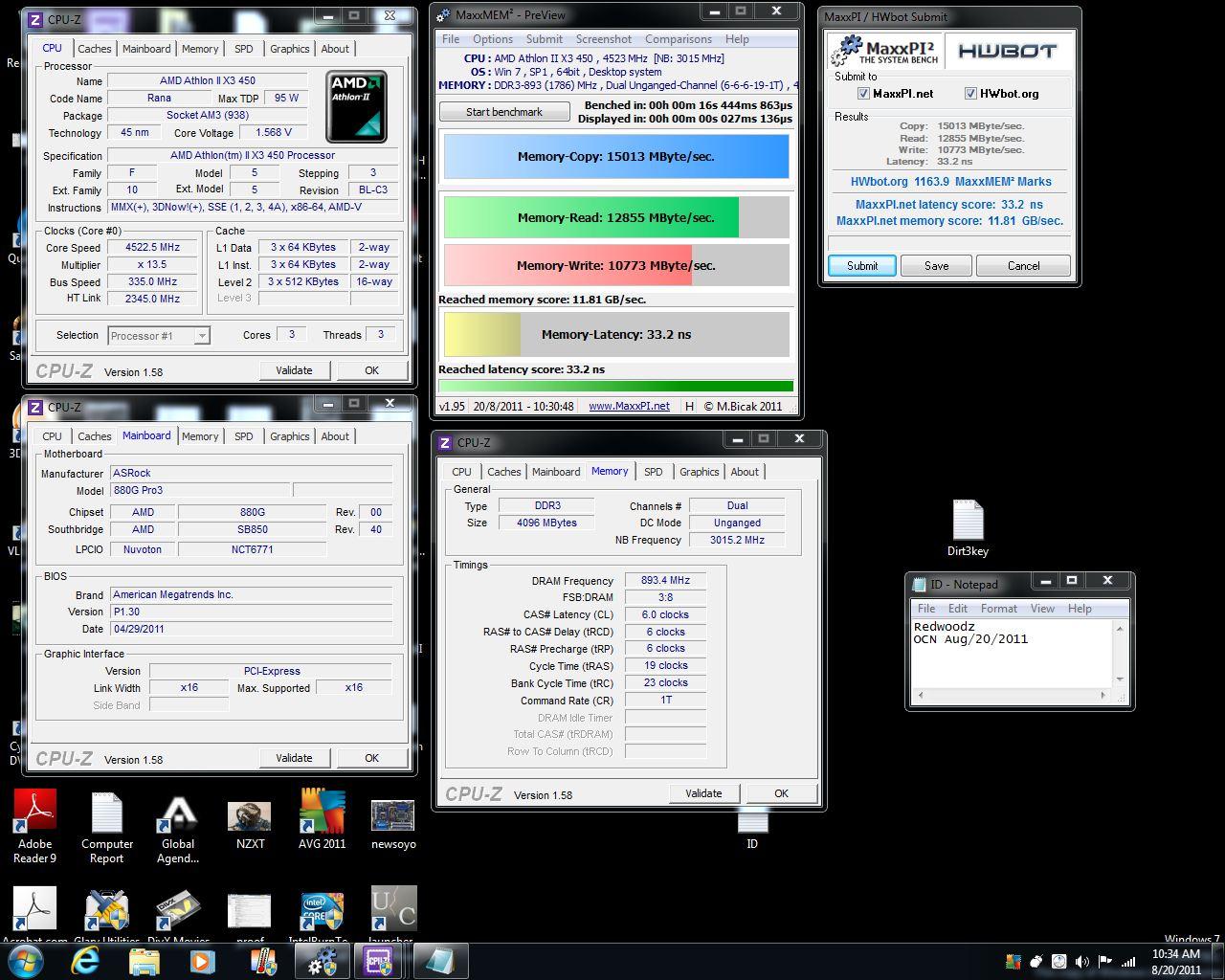Viewport: 1225px width, 980px height.
Task: Open the Screenshot menu in MaxxMEM
Action: point(604,39)
